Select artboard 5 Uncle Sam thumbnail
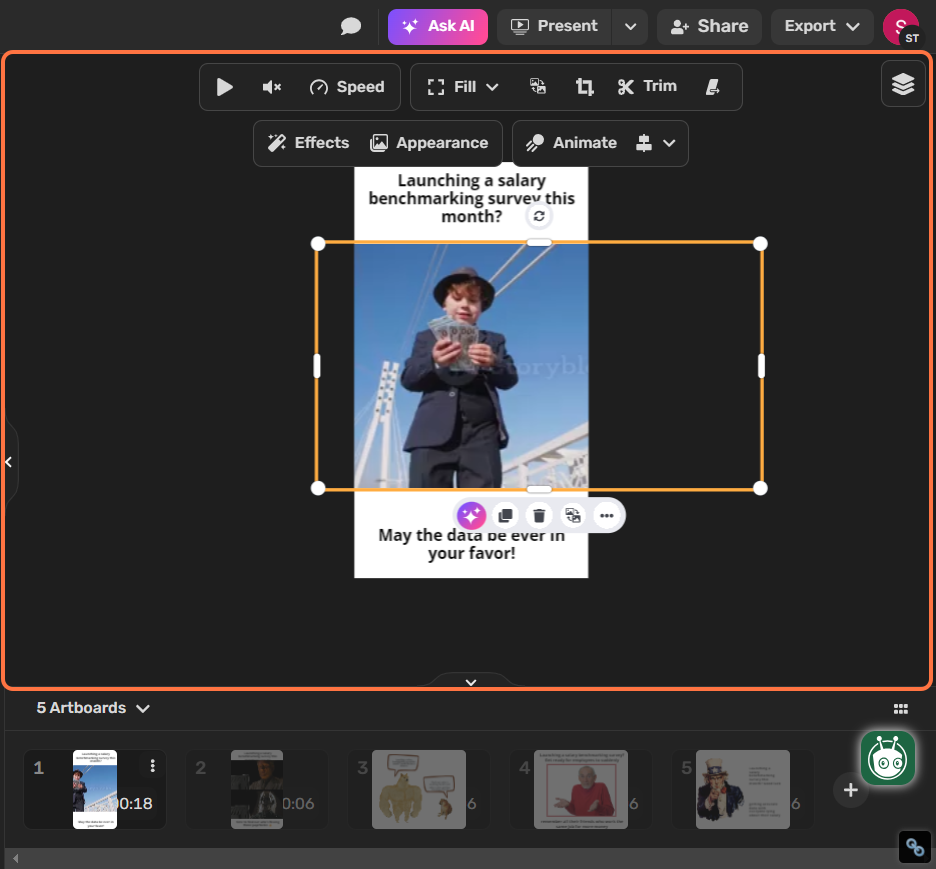936x869 pixels. pos(743,789)
